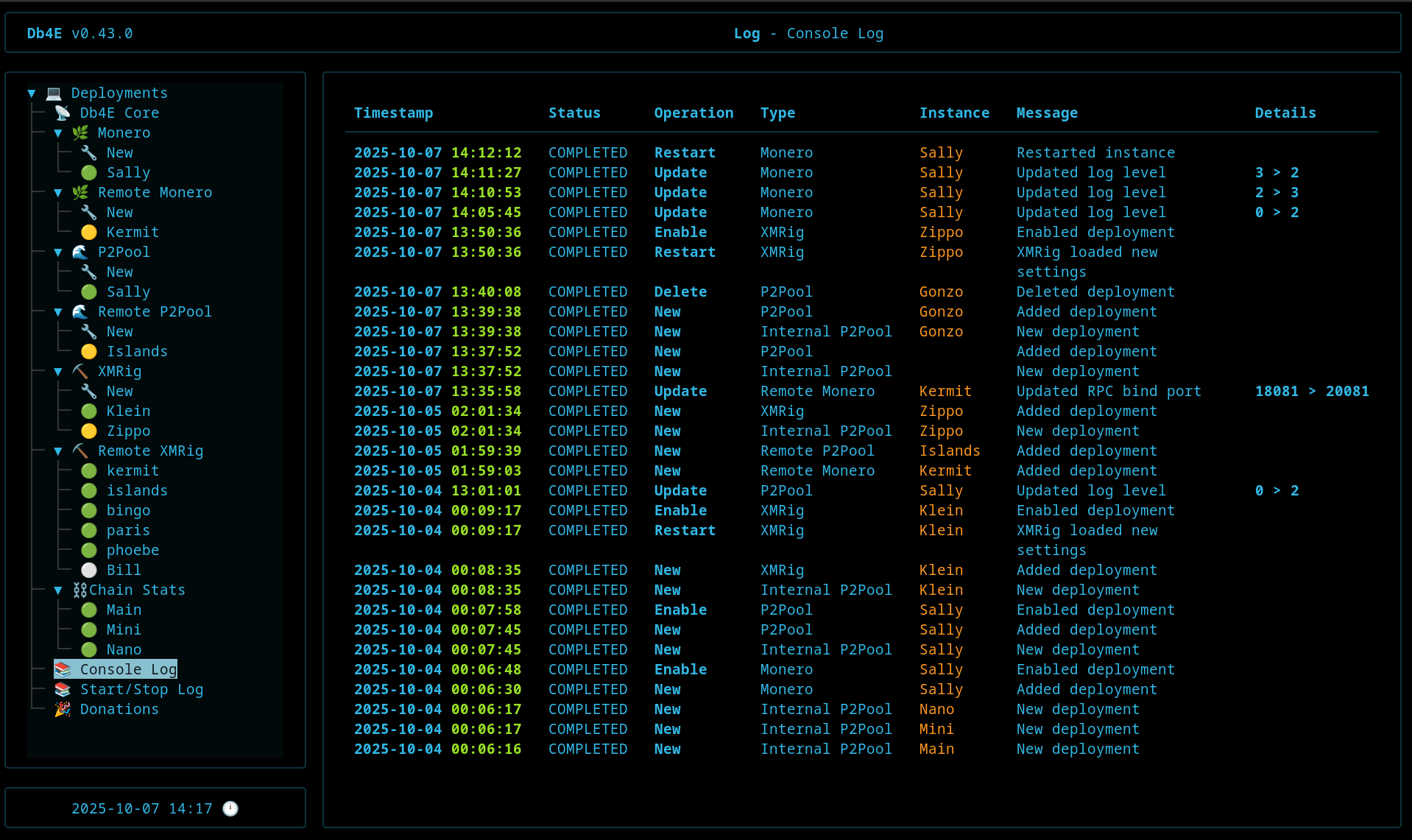Click the Operation column header
1412x840 pixels.
coord(693,113)
